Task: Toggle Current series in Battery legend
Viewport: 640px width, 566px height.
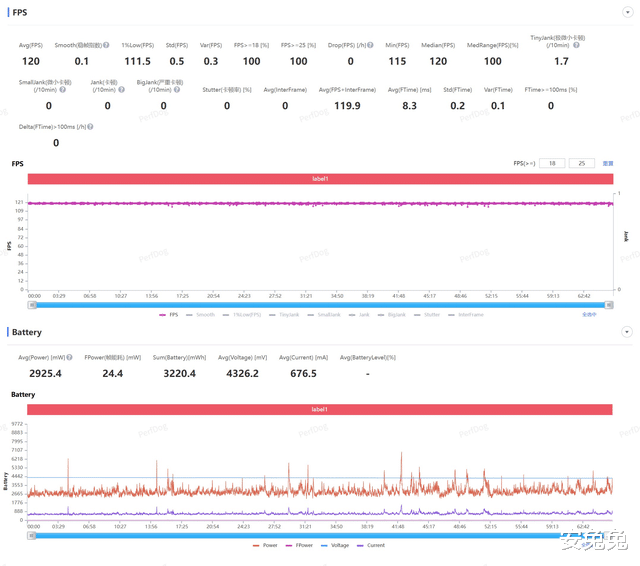Action: [371, 545]
